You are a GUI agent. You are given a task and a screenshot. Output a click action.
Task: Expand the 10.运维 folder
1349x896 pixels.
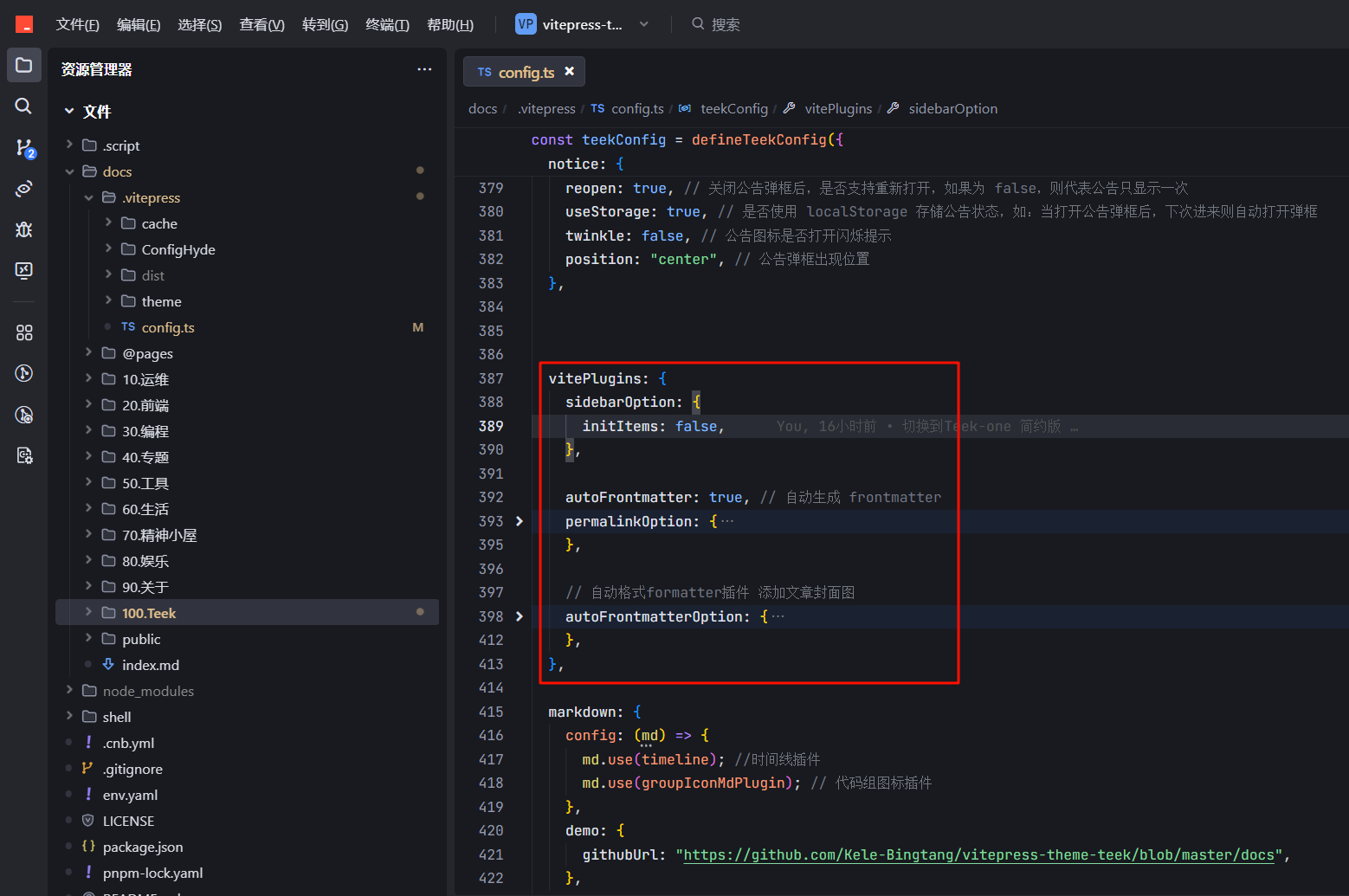88,378
